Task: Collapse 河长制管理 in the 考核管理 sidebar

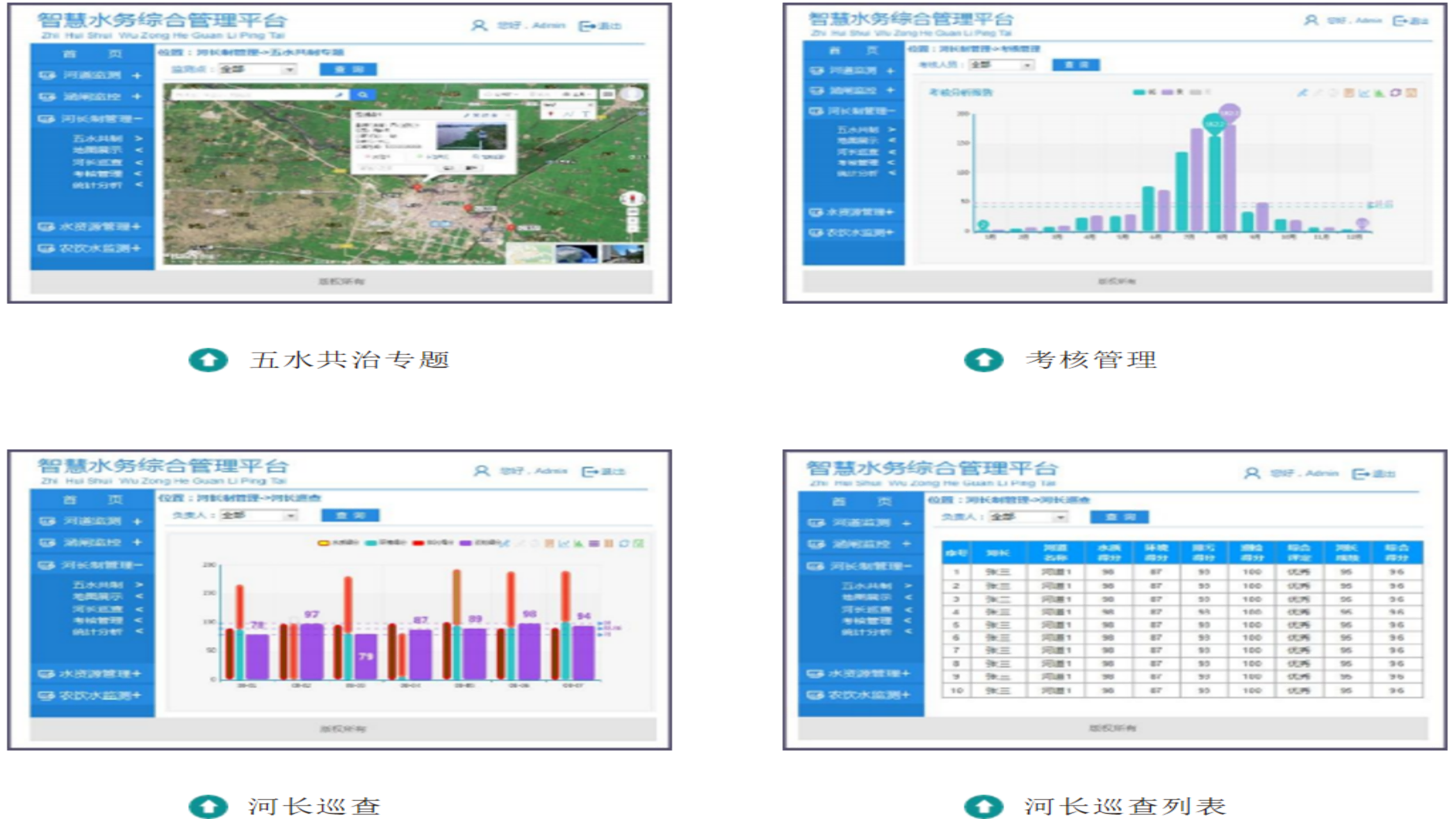Action: pyautogui.click(x=892, y=111)
